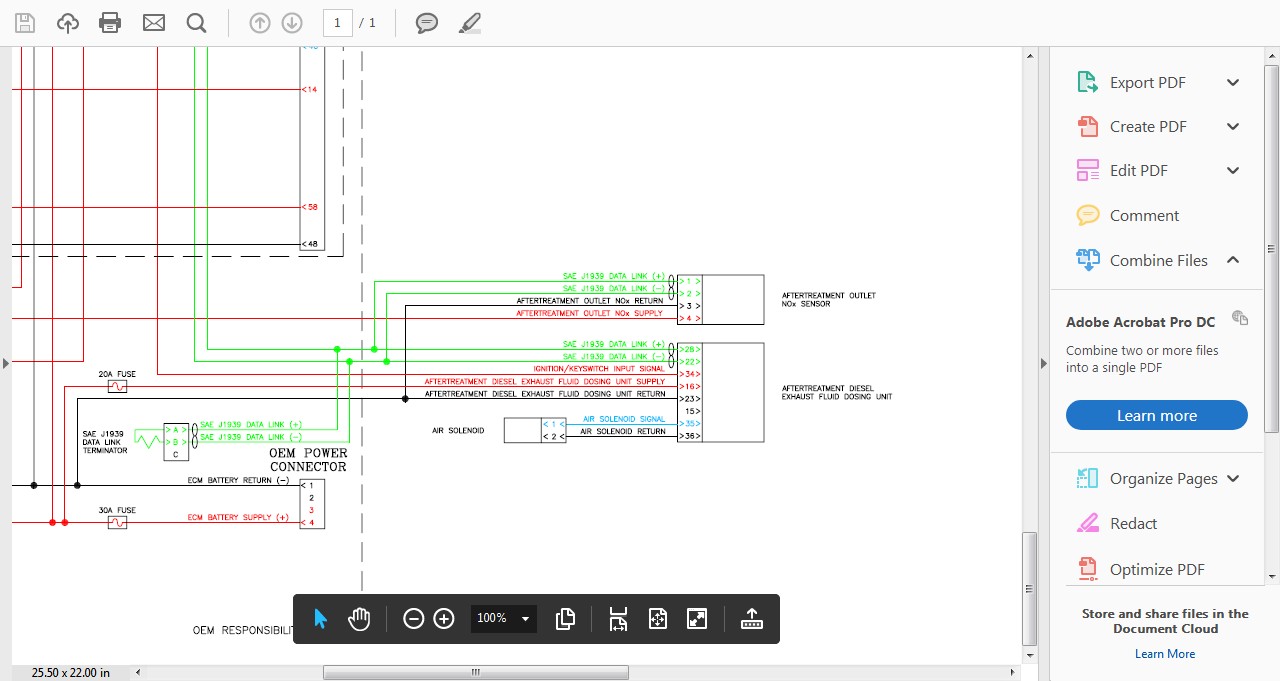Viewport: 1280px width, 681px height.
Task: Click the AIR SOLENOID SIGNAL label
Action: [x=624, y=419]
